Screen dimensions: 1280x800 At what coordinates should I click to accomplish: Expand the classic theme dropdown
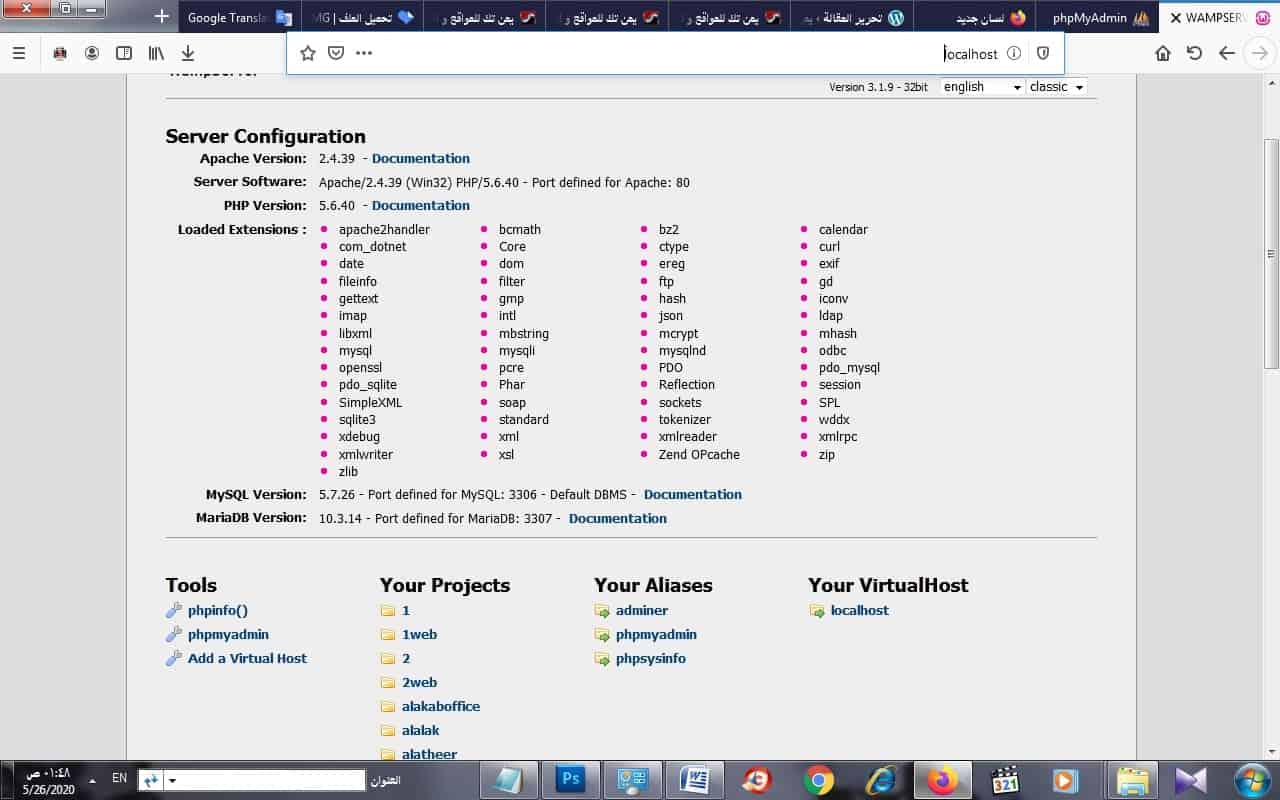(x=1056, y=87)
